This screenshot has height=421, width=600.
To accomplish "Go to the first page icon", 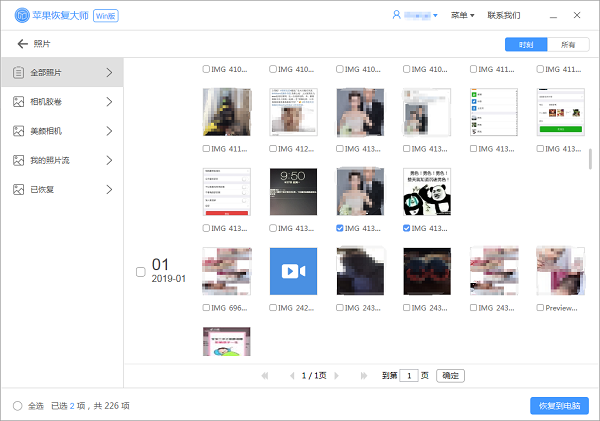I will pos(265,375).
